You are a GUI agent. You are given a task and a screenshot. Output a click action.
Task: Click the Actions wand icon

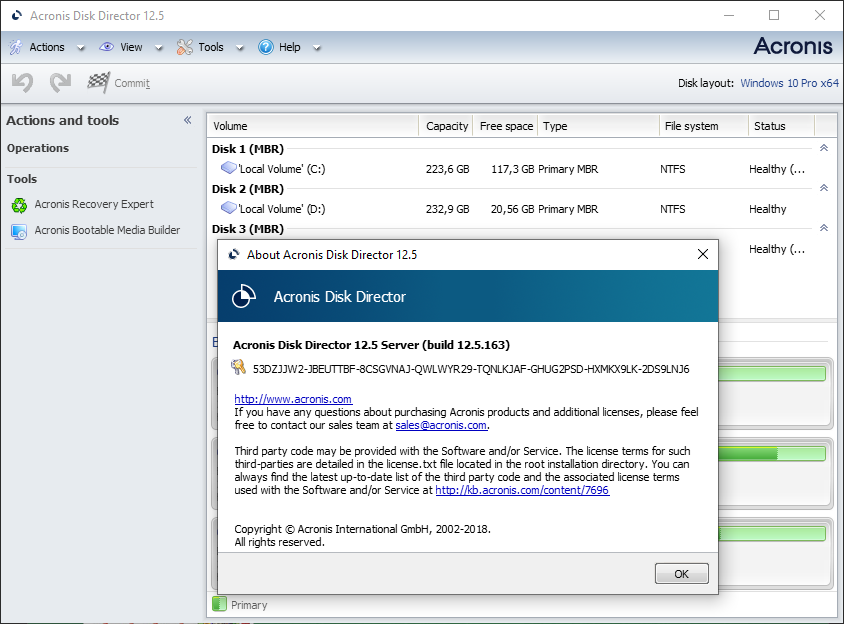point(16,47)
